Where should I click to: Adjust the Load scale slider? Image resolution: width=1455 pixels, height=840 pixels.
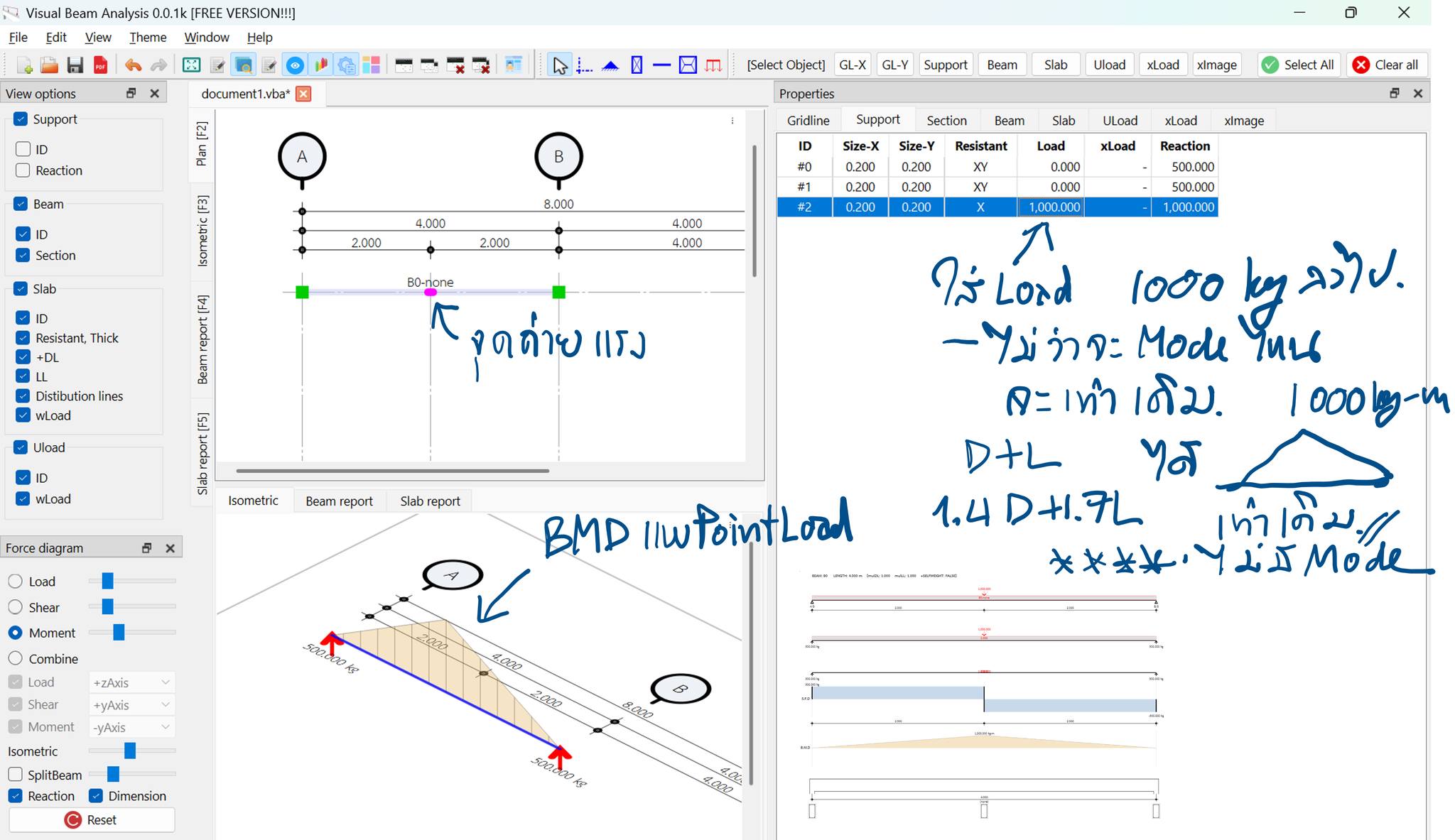point(107,581)
